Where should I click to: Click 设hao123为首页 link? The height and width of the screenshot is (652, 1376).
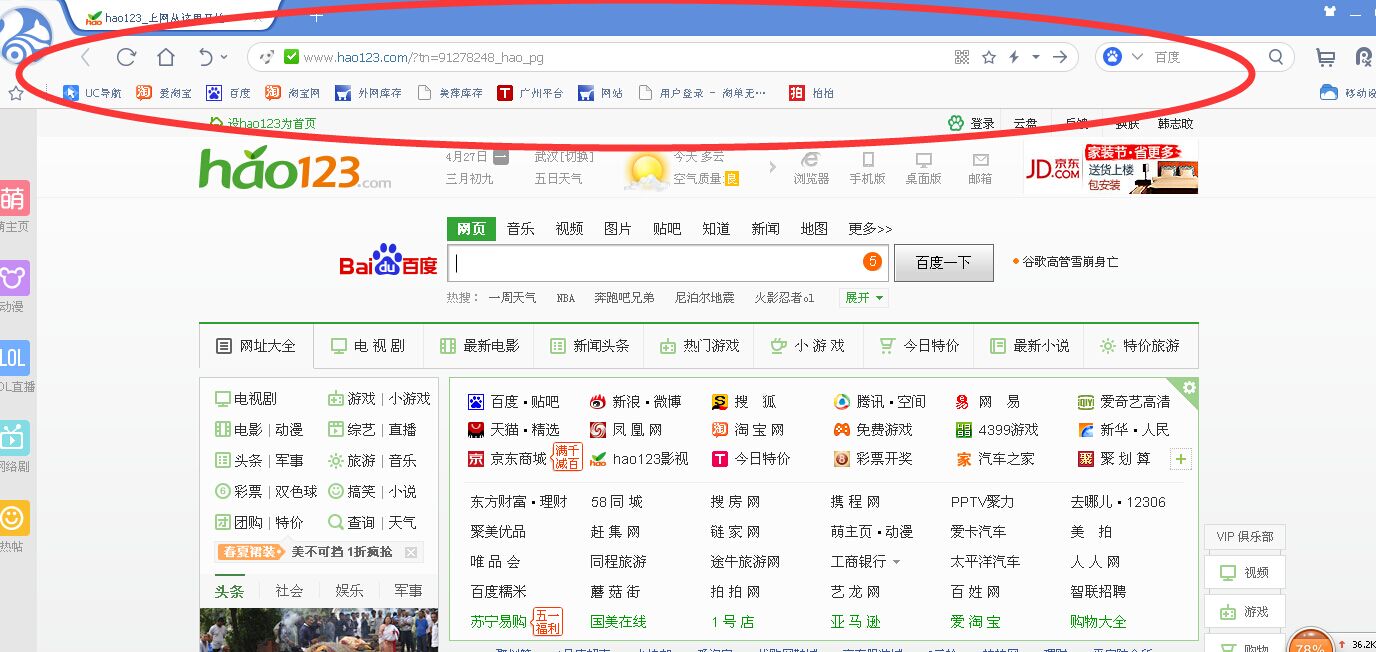pyautogui.click(x=262, y=123)
